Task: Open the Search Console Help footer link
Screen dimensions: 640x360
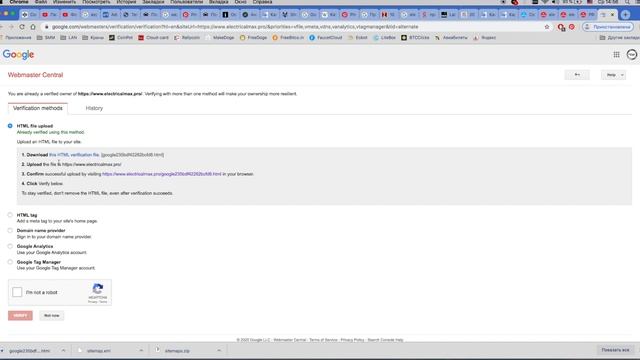Action: pyautogui.click(x=385, y=340)
